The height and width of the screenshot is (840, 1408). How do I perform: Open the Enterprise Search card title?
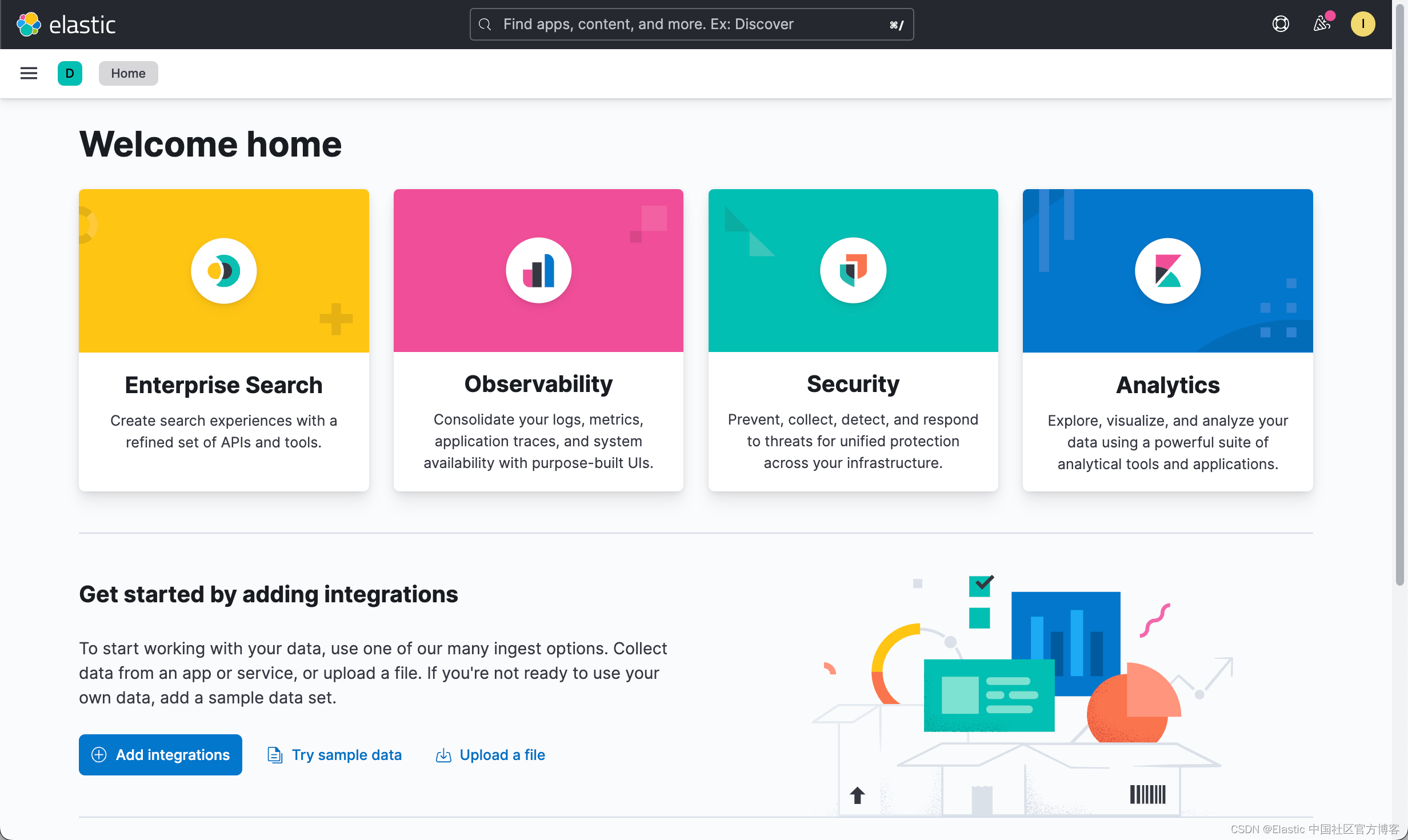click(x=223, y=385)
